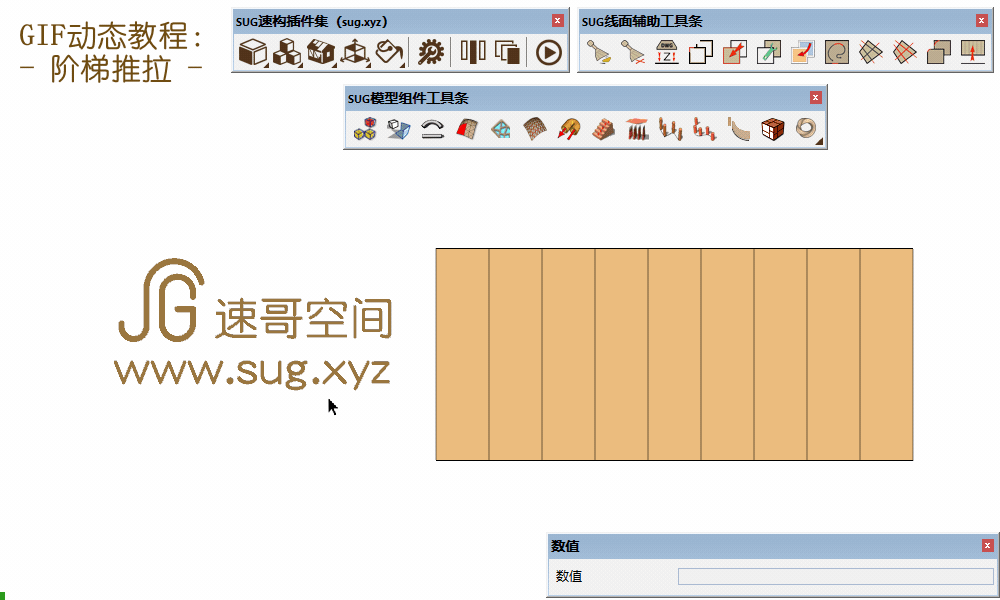Click the house building icon in SUG速构插件集
Viewport: 1000px width, 600px height.
tap(321, 52)
